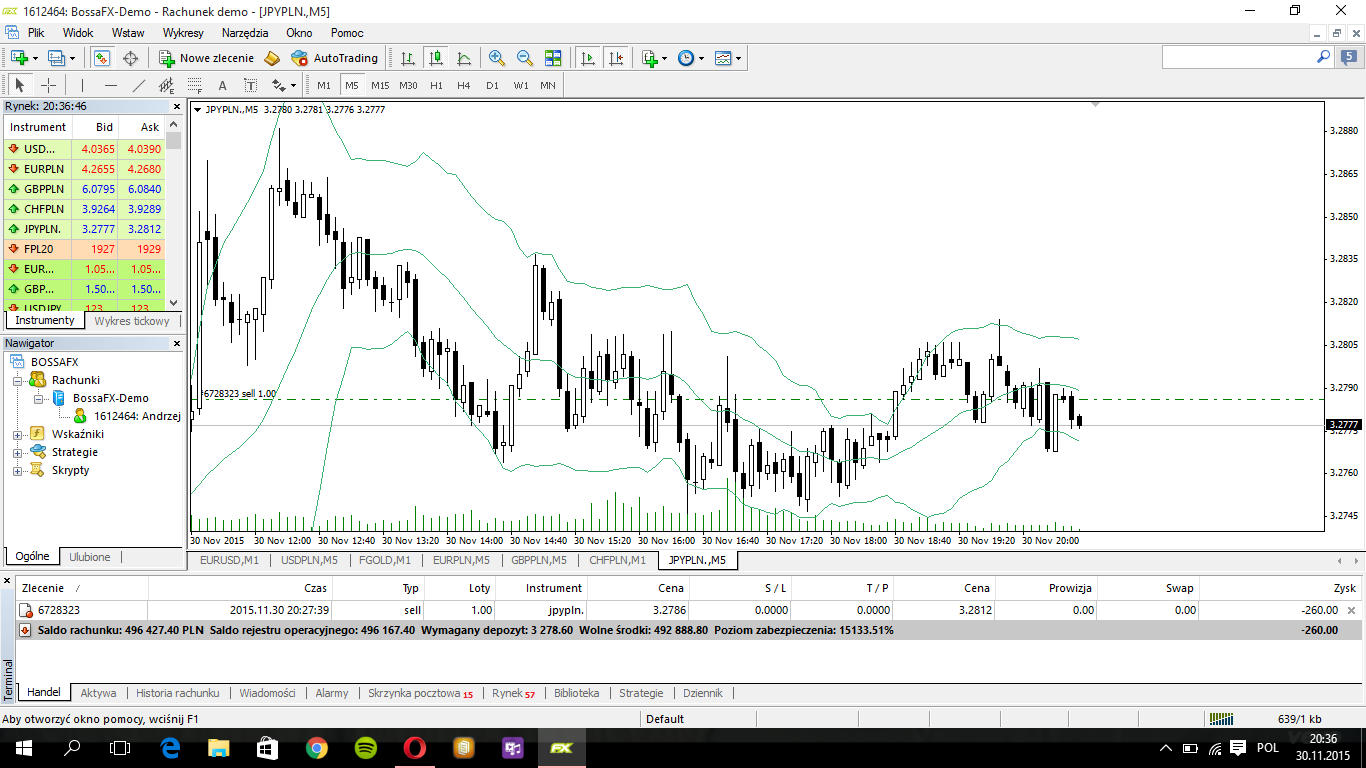The height and width of the screenshot is (768, 1366).
Task: Open Windows Start menu
Action: point(23,747)
